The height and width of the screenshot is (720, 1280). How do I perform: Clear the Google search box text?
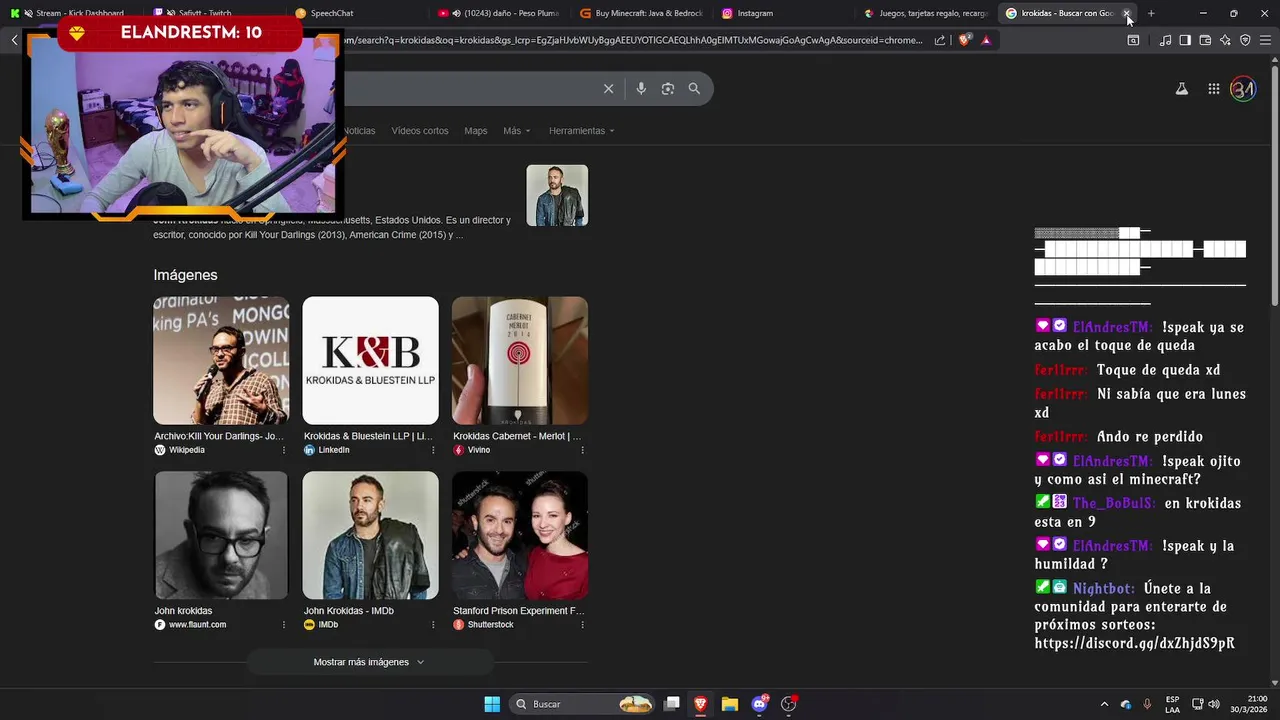[608, 89]
